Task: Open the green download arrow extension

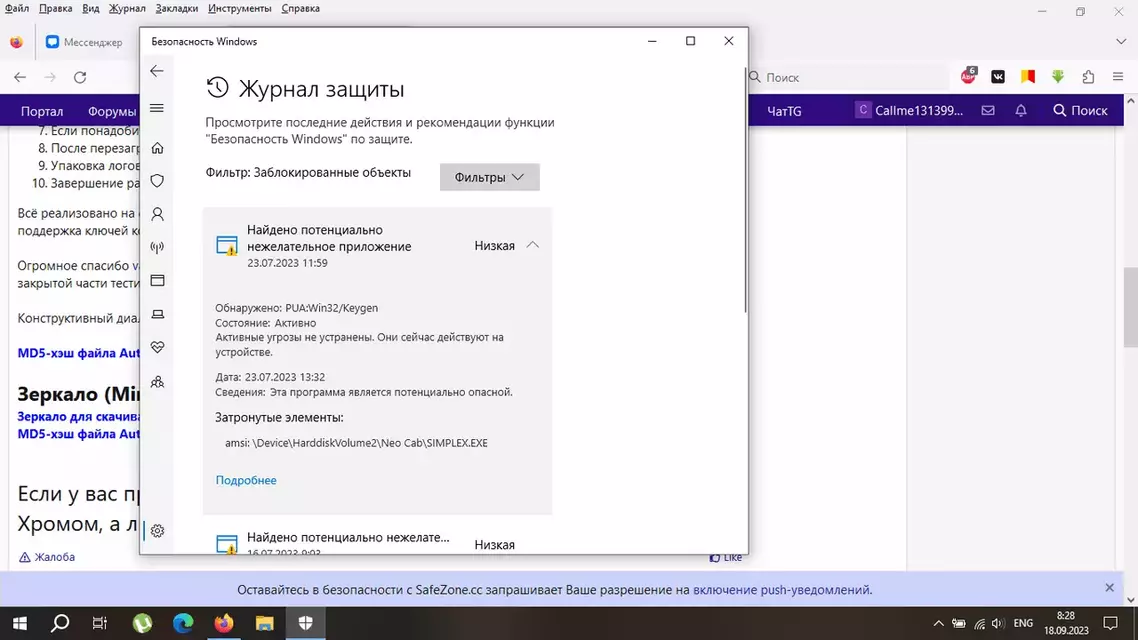Action: 1057,77
